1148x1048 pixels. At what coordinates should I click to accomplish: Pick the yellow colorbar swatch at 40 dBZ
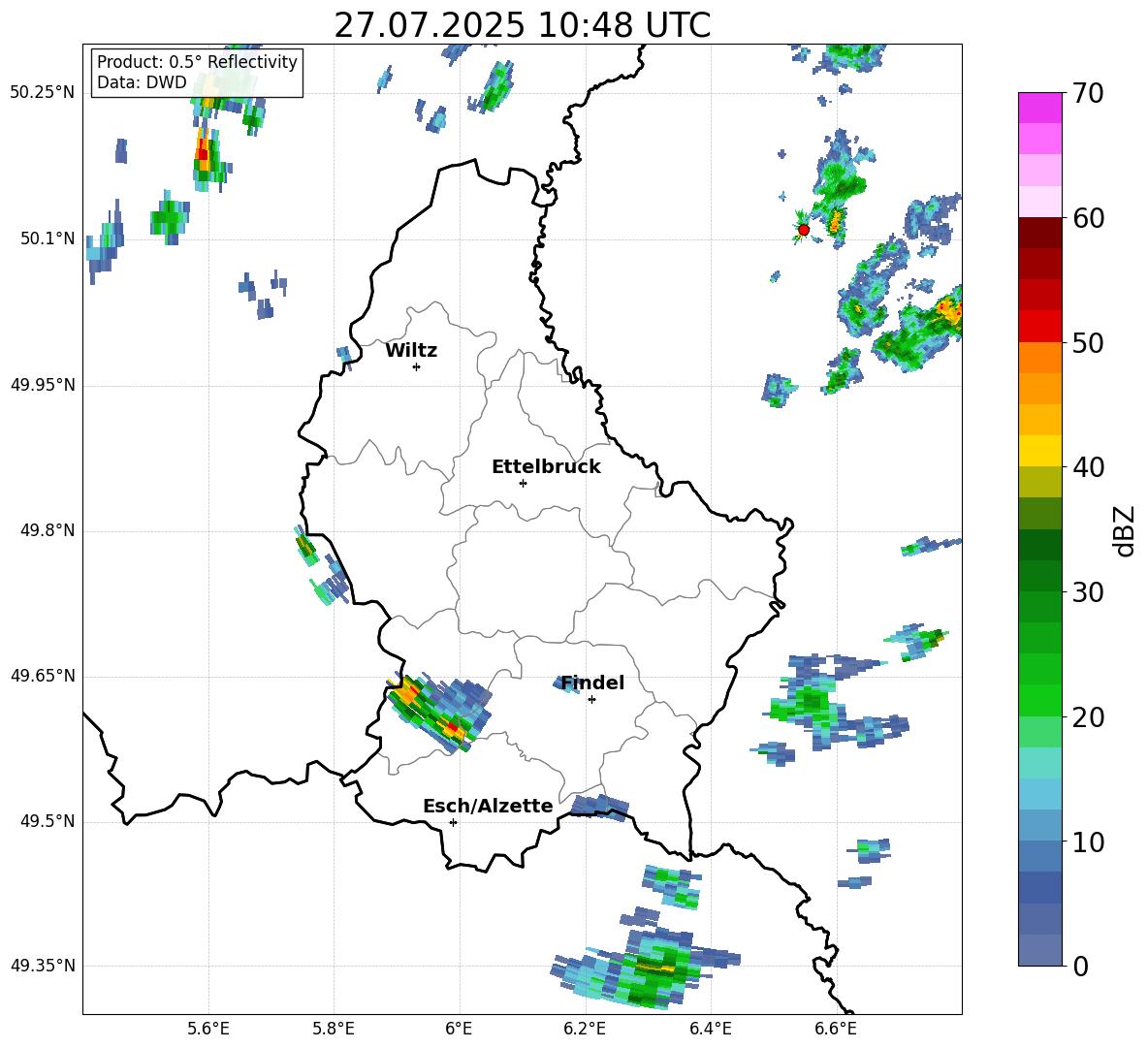tap(1039, 451)
